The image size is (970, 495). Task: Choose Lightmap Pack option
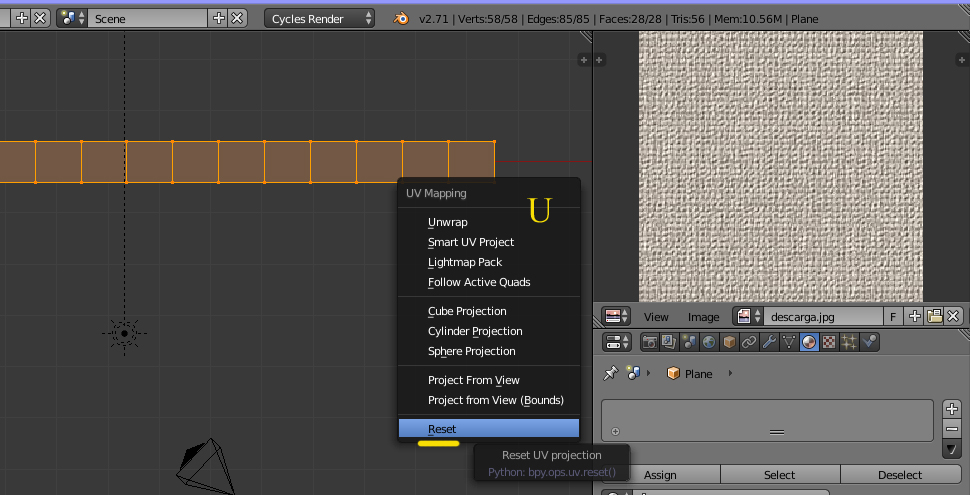(489, 262)
